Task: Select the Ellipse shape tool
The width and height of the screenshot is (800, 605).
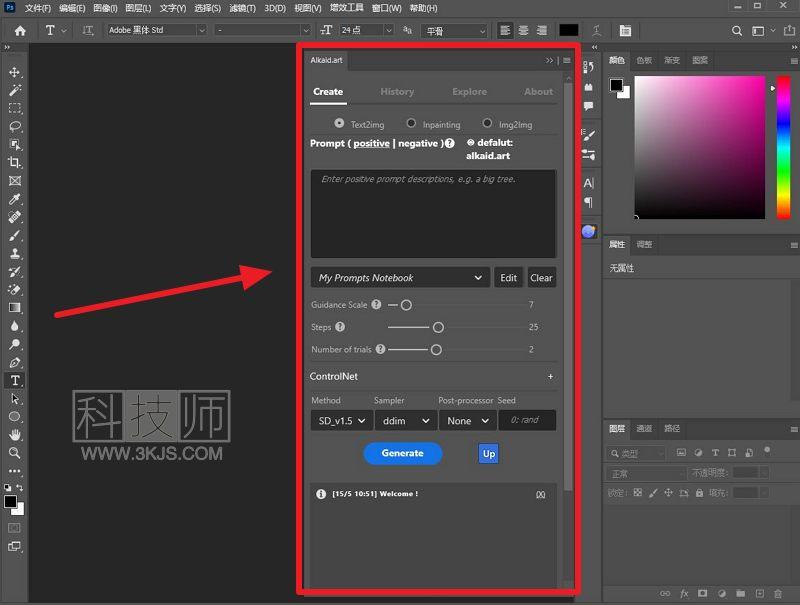Action: click(x=14, y=417)
